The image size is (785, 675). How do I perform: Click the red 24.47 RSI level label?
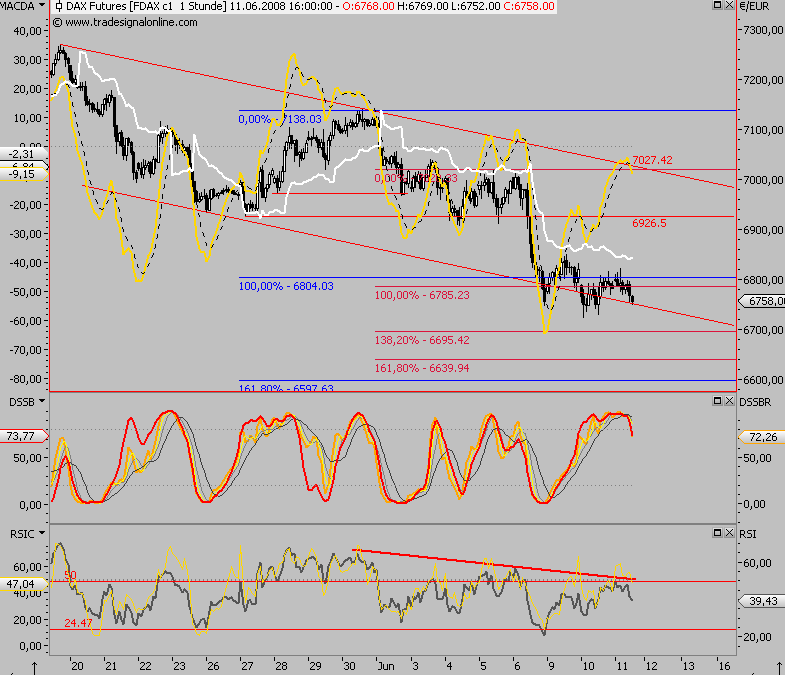[x=78, y=623]
